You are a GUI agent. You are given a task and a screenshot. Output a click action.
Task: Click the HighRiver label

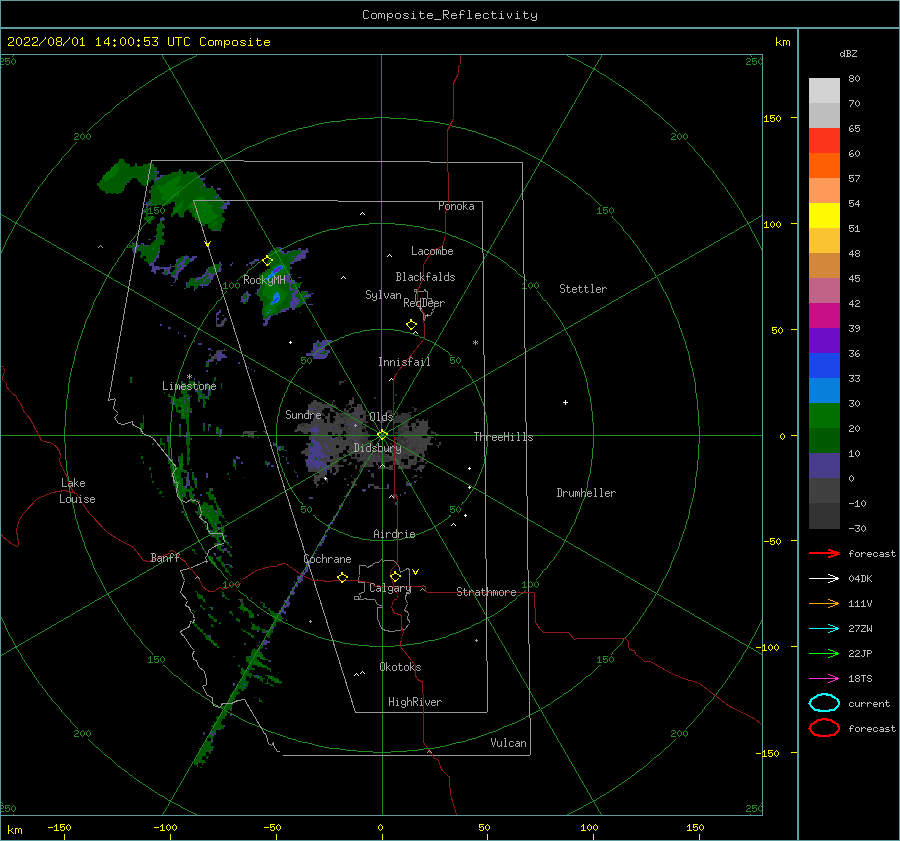pyautogui.click(x=415, y=702)
